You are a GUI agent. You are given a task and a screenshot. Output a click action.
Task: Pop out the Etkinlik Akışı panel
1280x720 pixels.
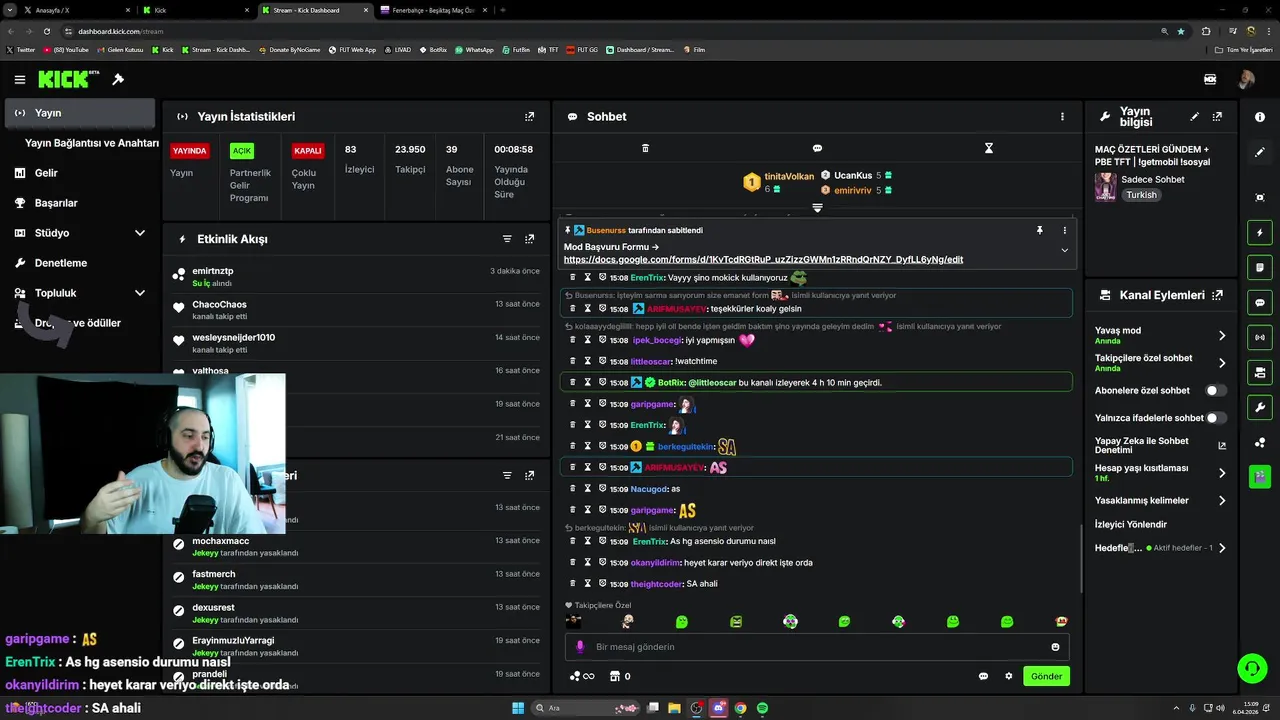click(x=530, y=239)
